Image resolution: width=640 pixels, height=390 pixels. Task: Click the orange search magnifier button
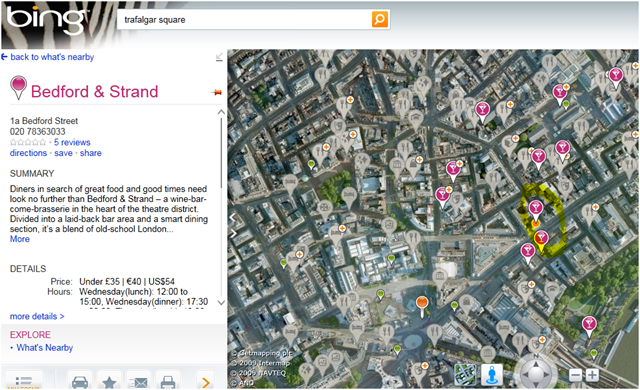tap(380, 19)
